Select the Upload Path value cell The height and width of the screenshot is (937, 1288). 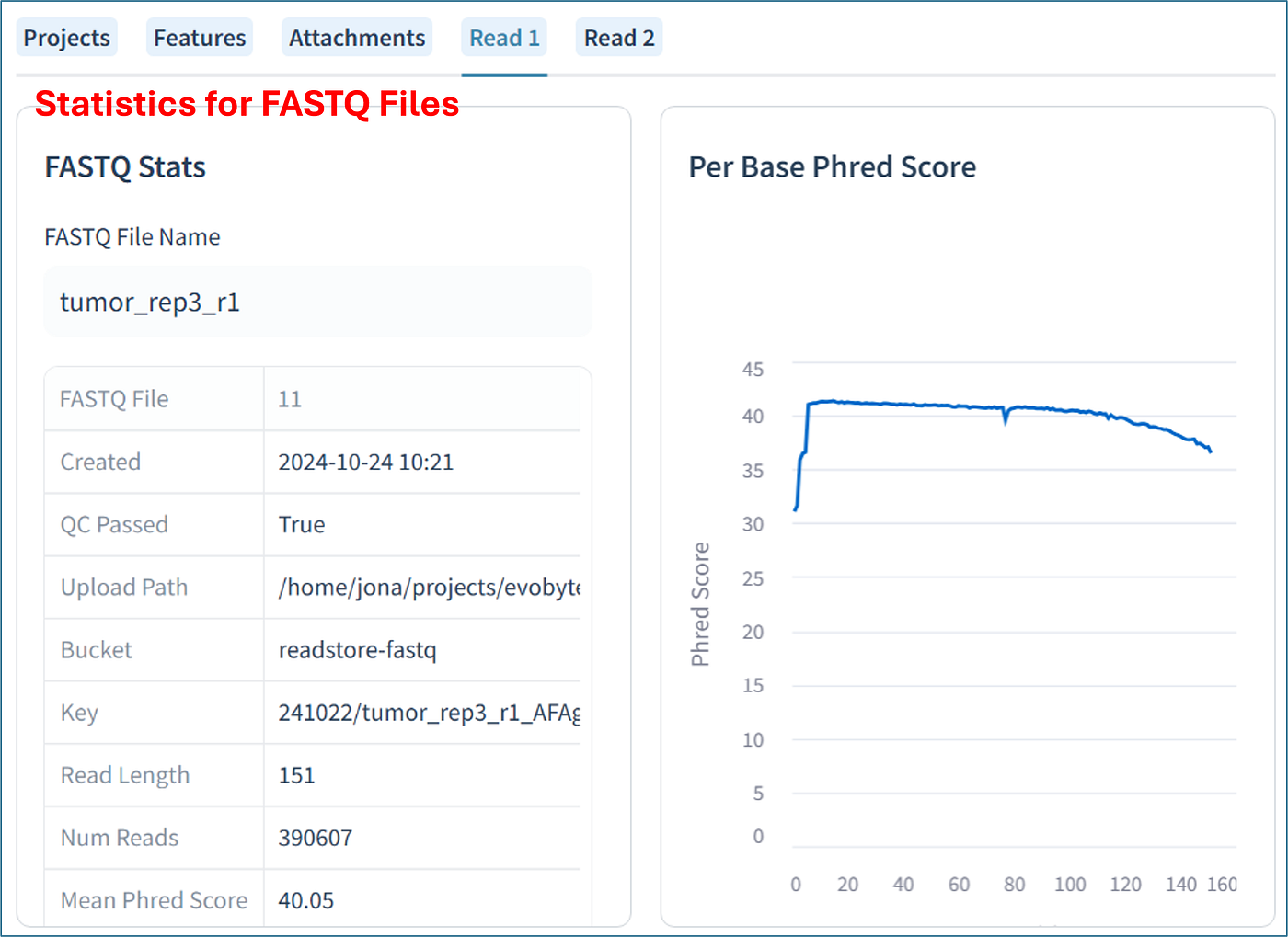[422, 587]
